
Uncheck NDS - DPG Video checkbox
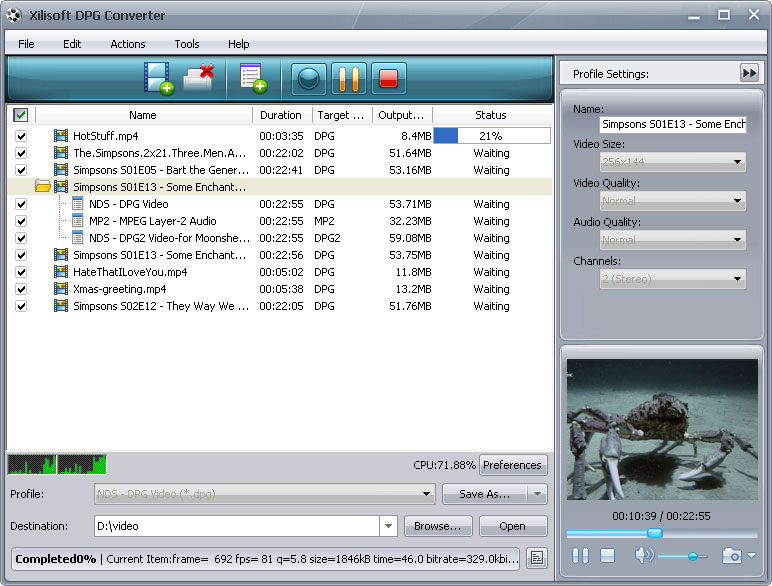tap(21, 204)
